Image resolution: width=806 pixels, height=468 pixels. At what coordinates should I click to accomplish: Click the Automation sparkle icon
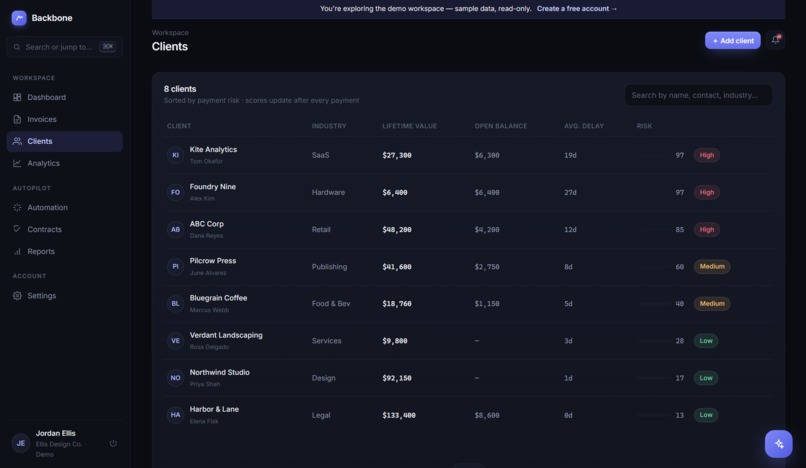(x=17, y=207)
